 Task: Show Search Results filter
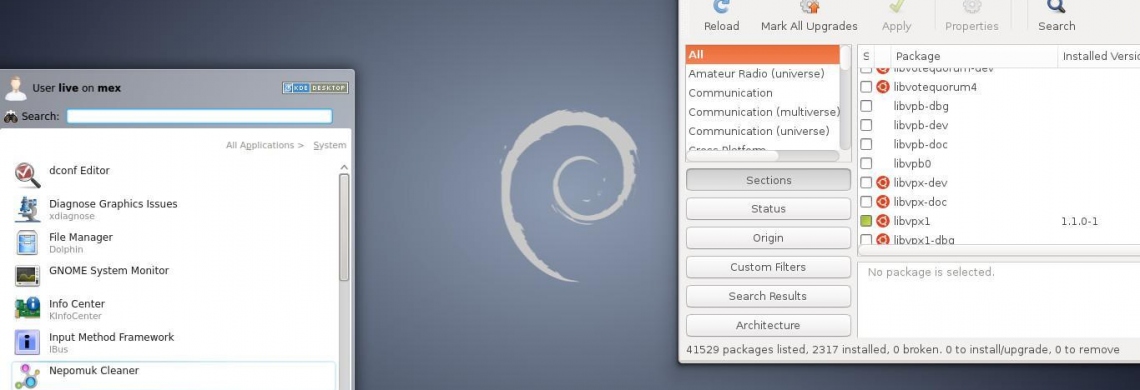tap(768, 296)
